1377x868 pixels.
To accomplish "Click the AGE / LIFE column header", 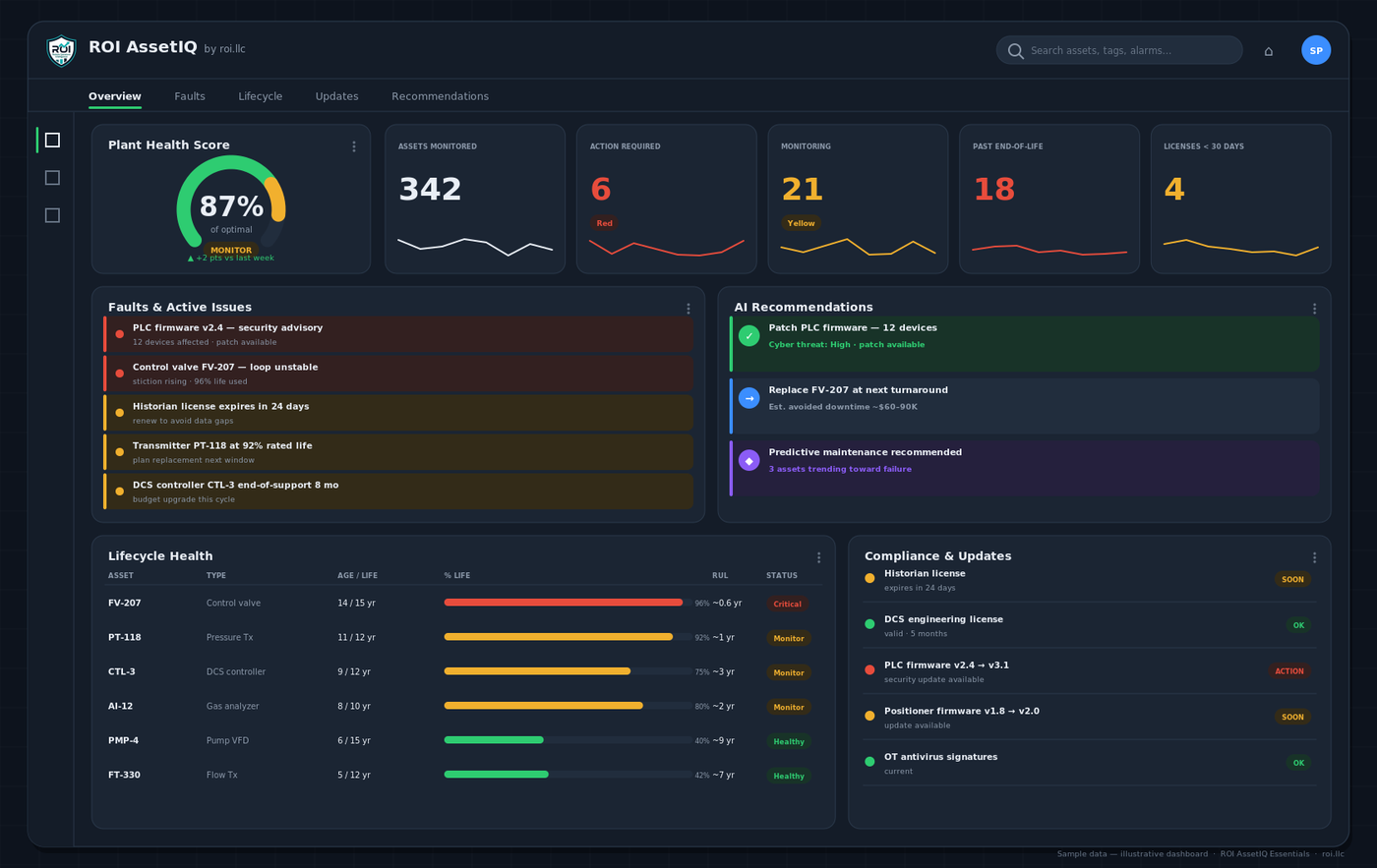I will click(357, 575).
